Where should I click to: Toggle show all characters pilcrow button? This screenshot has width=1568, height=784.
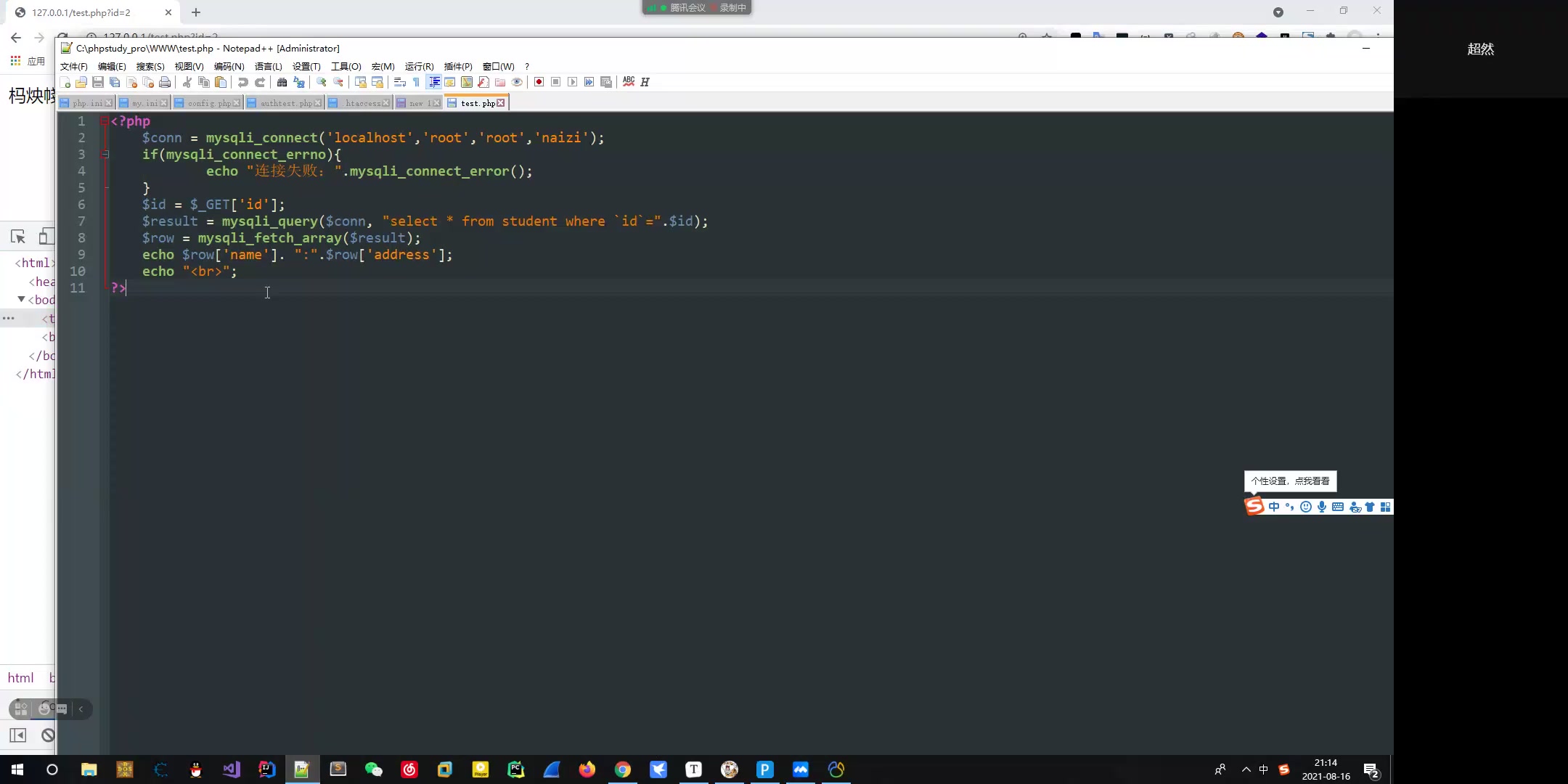[416, 82]
